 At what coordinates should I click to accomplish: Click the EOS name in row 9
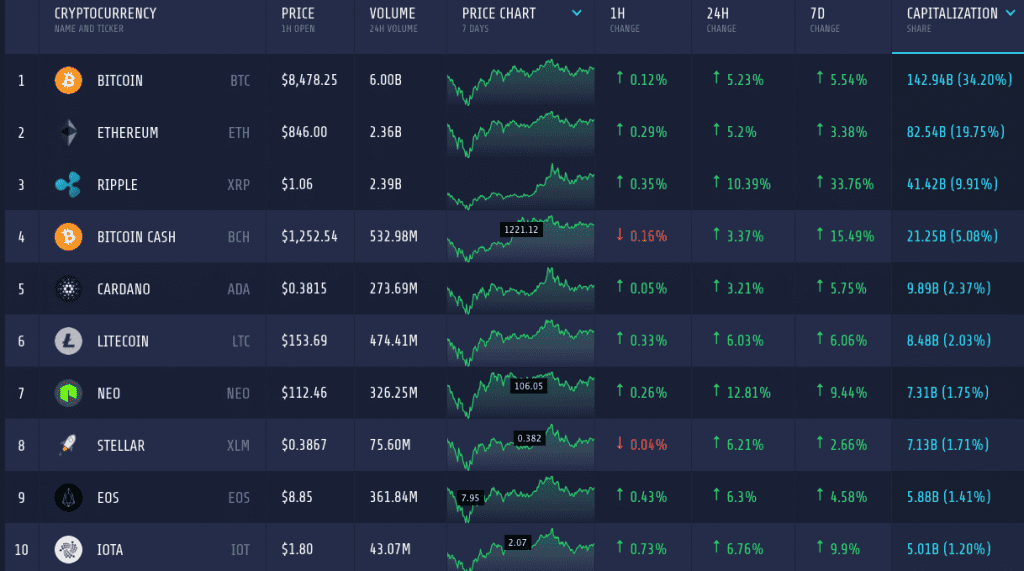coord(108,498)
